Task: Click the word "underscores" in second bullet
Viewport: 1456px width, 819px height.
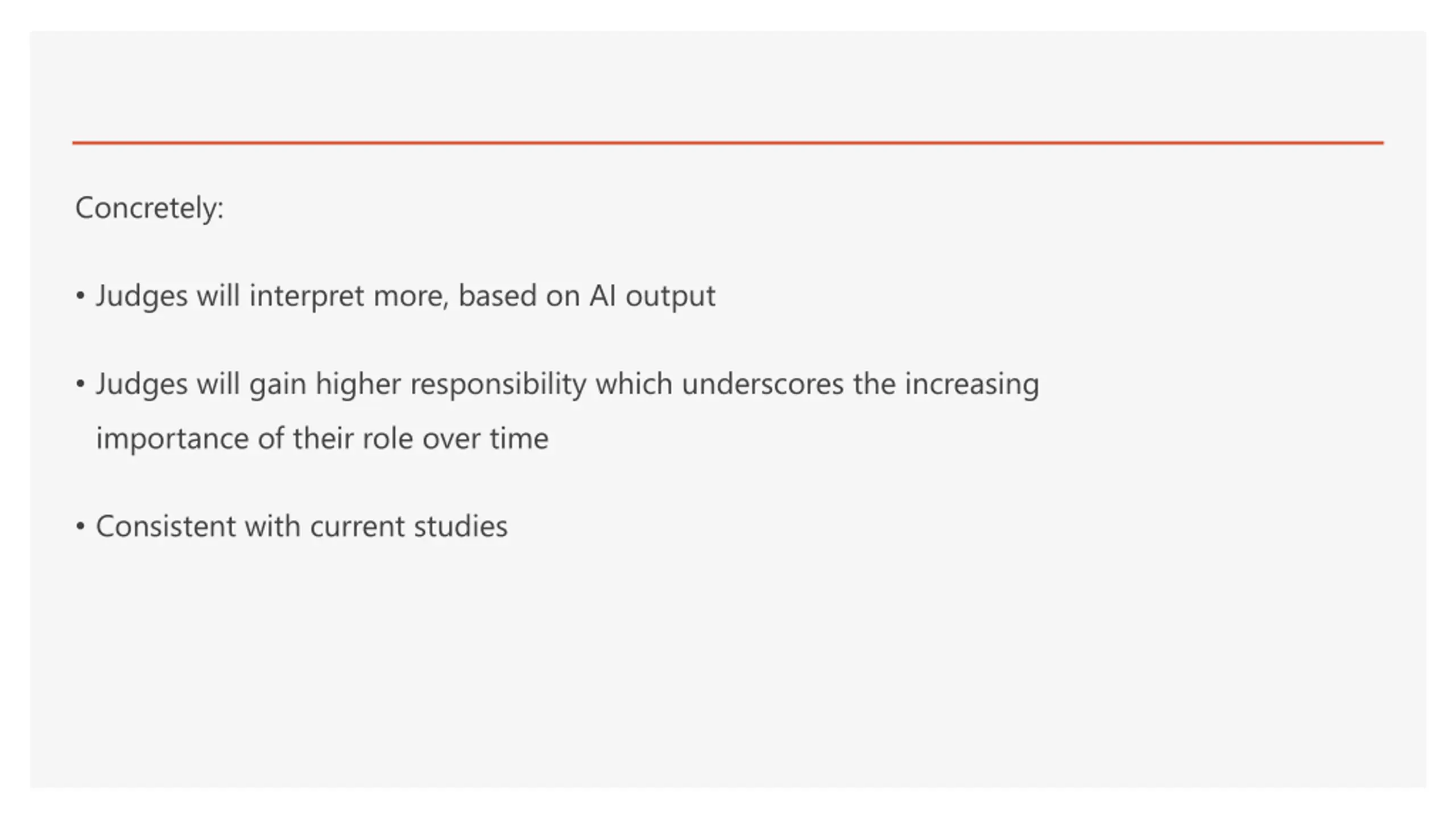Action: (763, 384)
